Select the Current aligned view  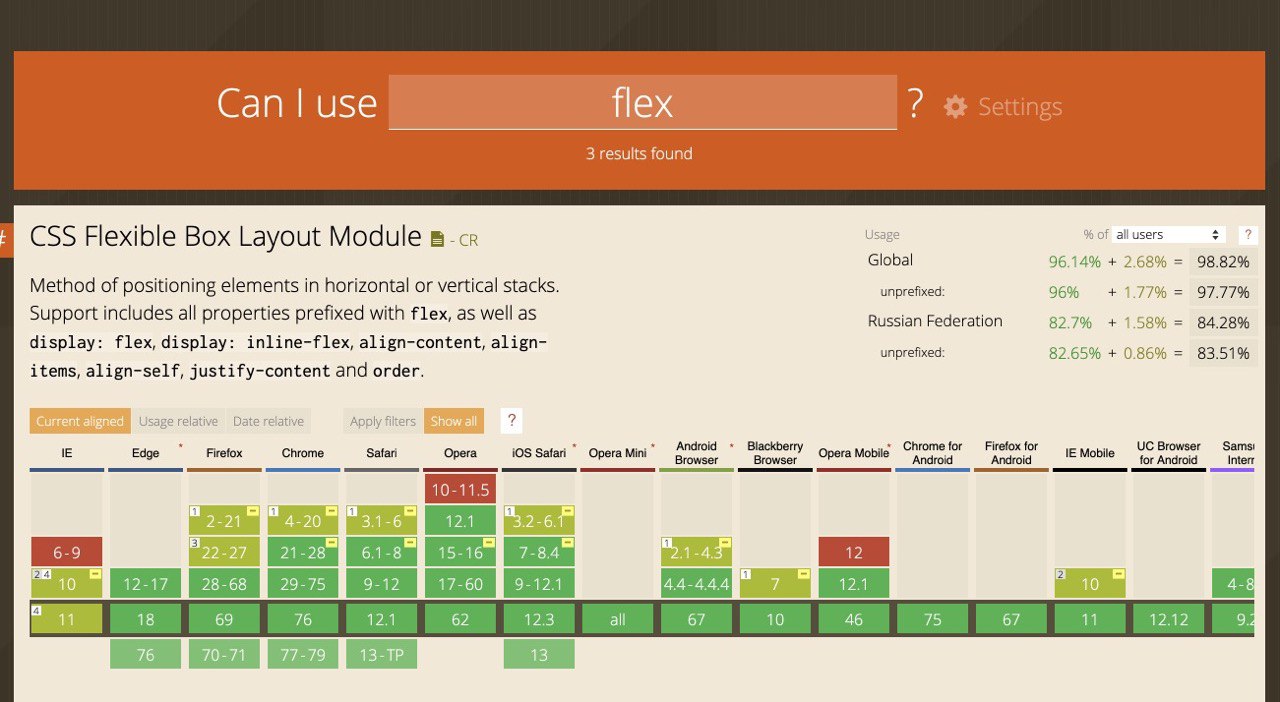[80, 421]
